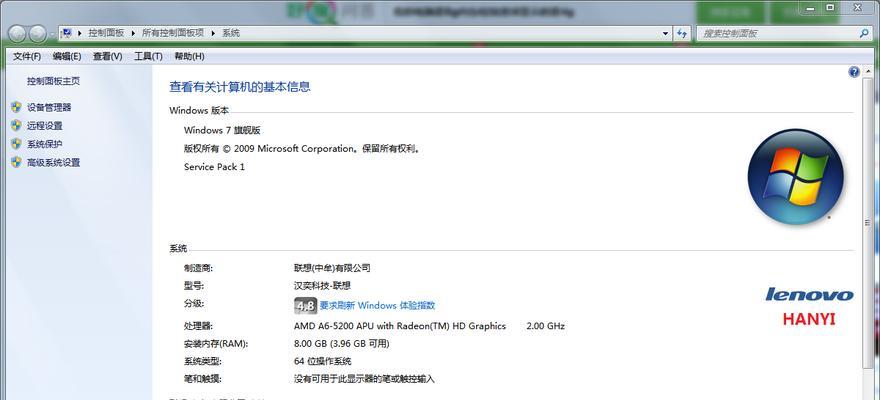The image size is (880, 400).
Task: Go forward with the Forward arrow button
Action: (x=37, y=34)
